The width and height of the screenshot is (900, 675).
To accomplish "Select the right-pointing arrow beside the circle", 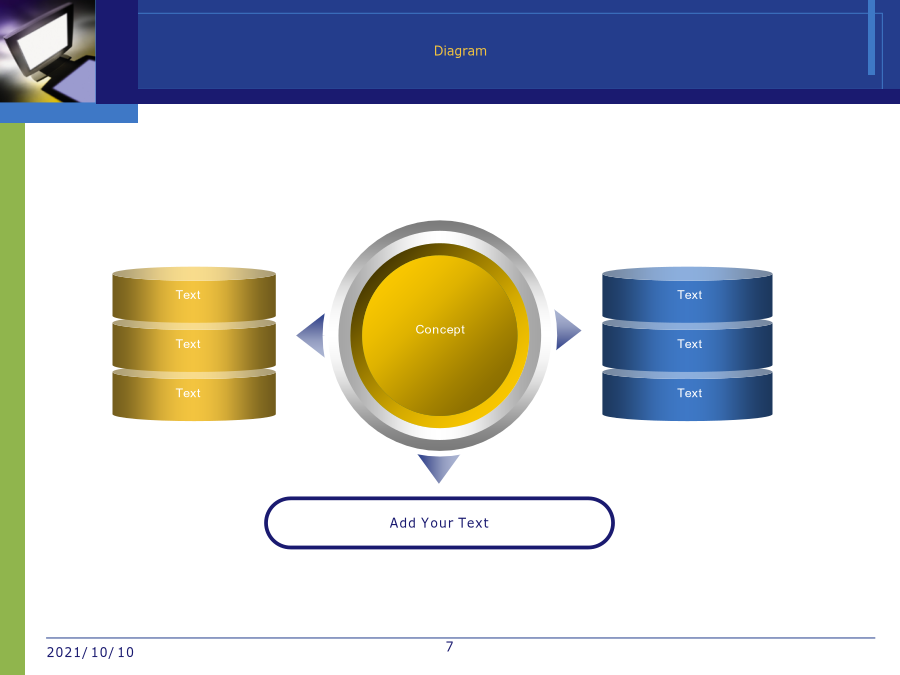I will (568, 330).
